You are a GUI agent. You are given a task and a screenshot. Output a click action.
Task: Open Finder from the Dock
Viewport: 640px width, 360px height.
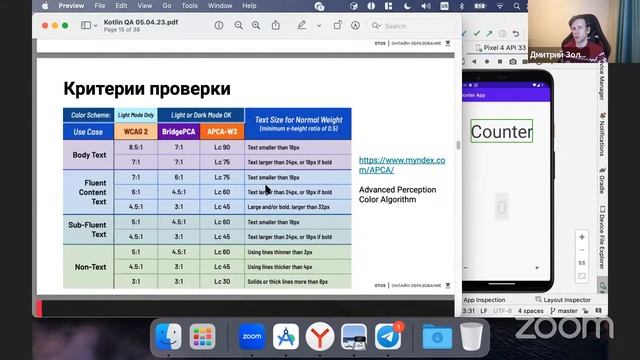[168, 336]
